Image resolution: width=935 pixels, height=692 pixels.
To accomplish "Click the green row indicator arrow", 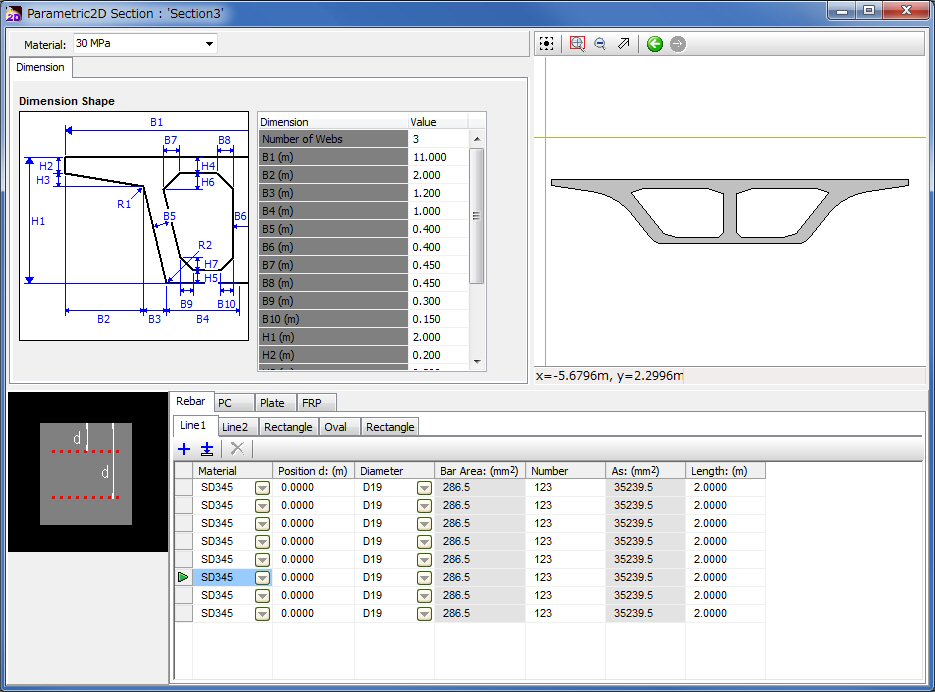I will (x=183, y=577).
